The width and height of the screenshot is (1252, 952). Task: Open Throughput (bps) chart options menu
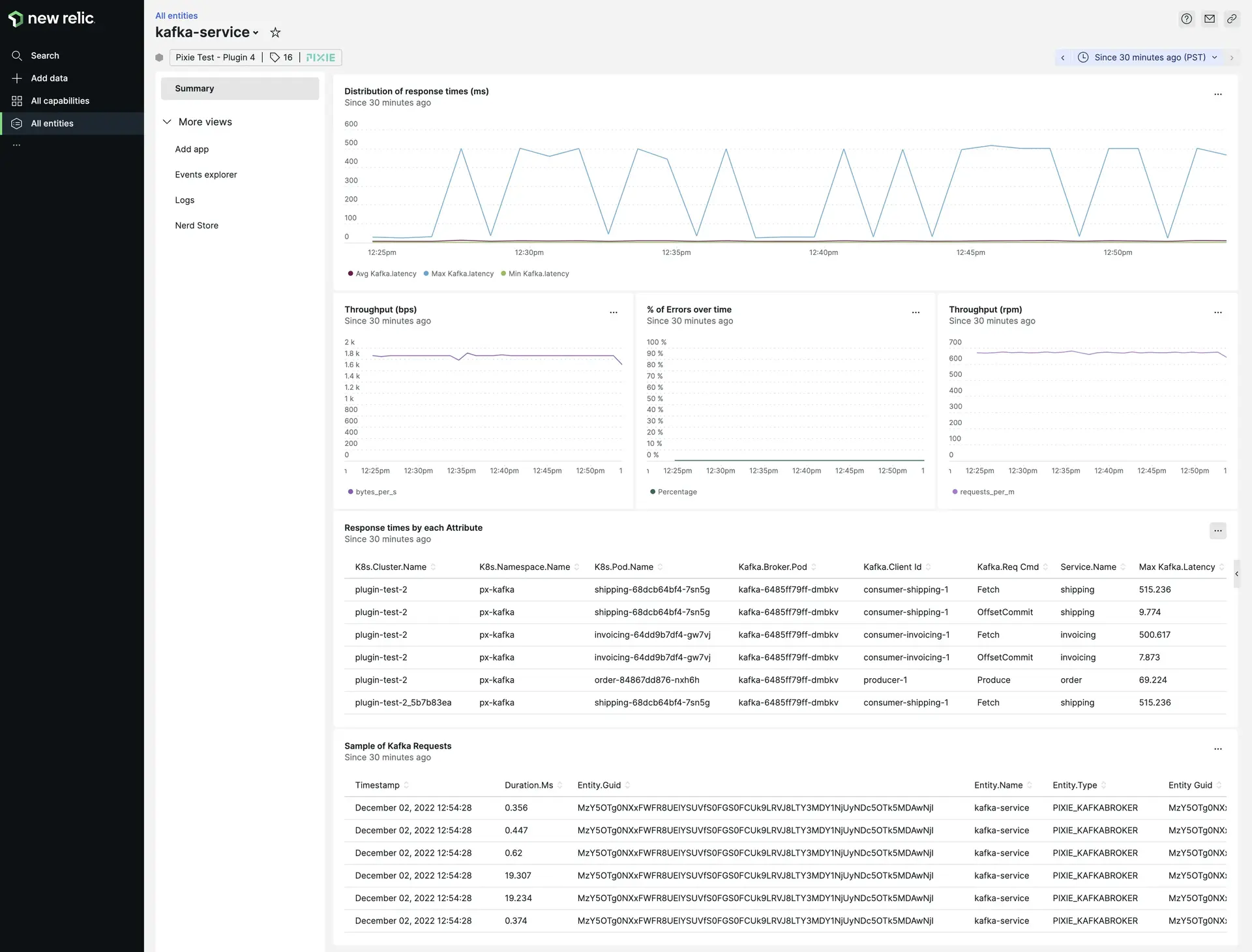pyautogui.click(x=613, y=312)
